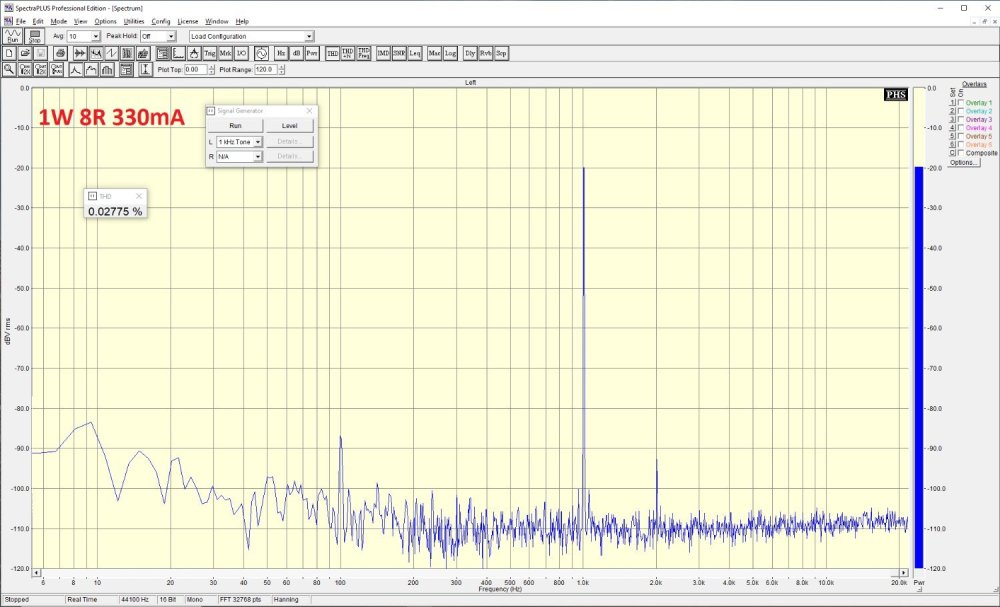Open the License menu
The height and width of the screenshot is (607, 1000).
(x=187, y=21)
